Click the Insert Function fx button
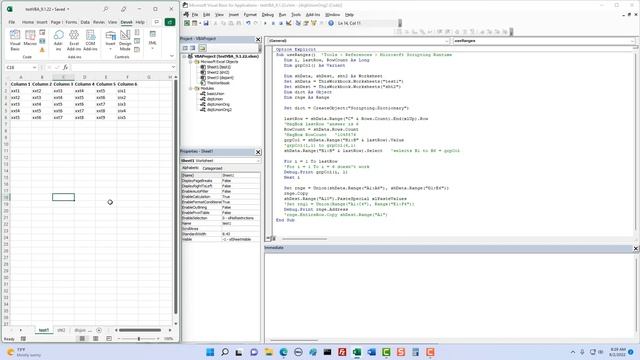 [x=65, y=67]
